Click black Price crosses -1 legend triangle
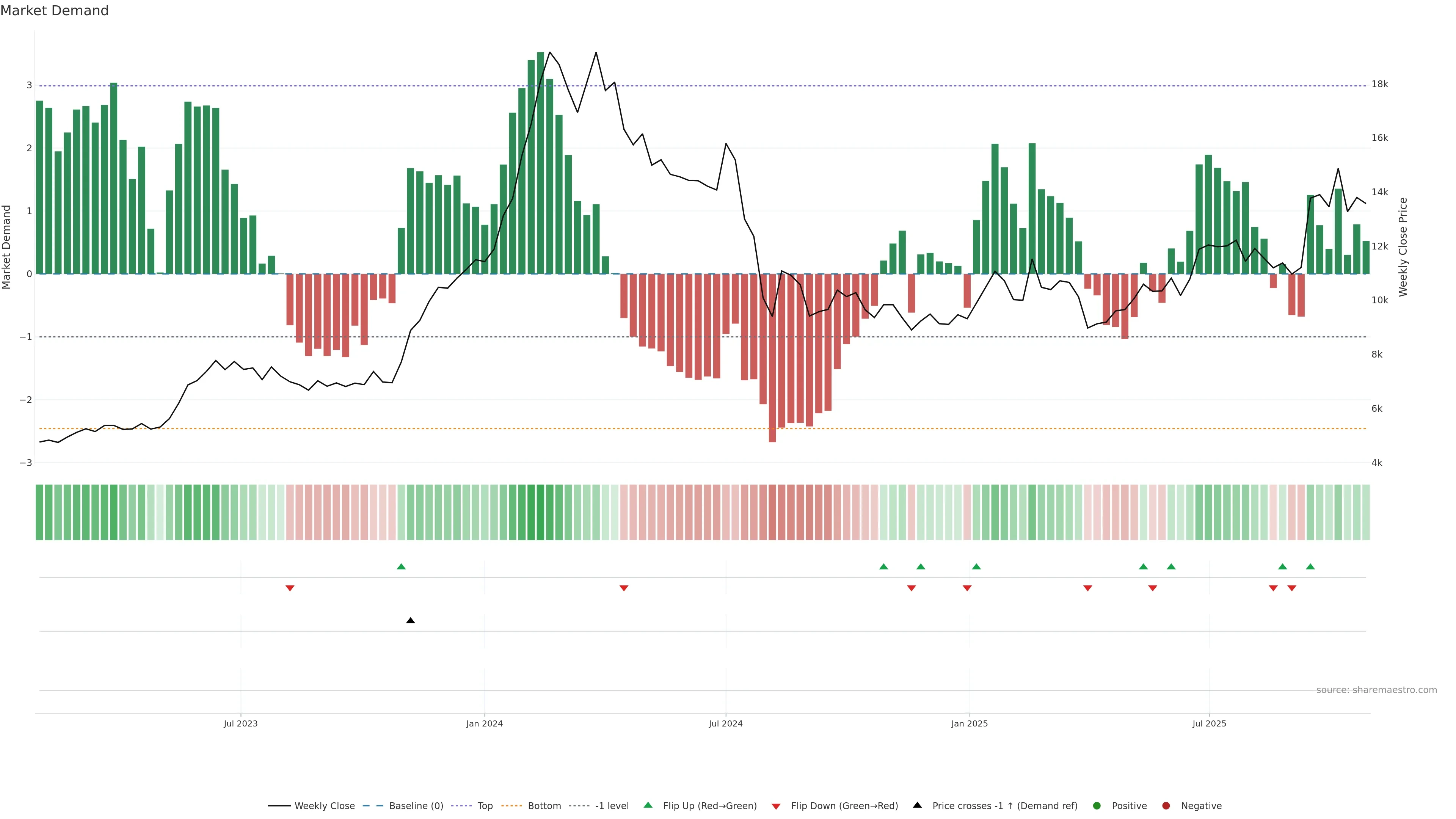 [x=917, y=805]
